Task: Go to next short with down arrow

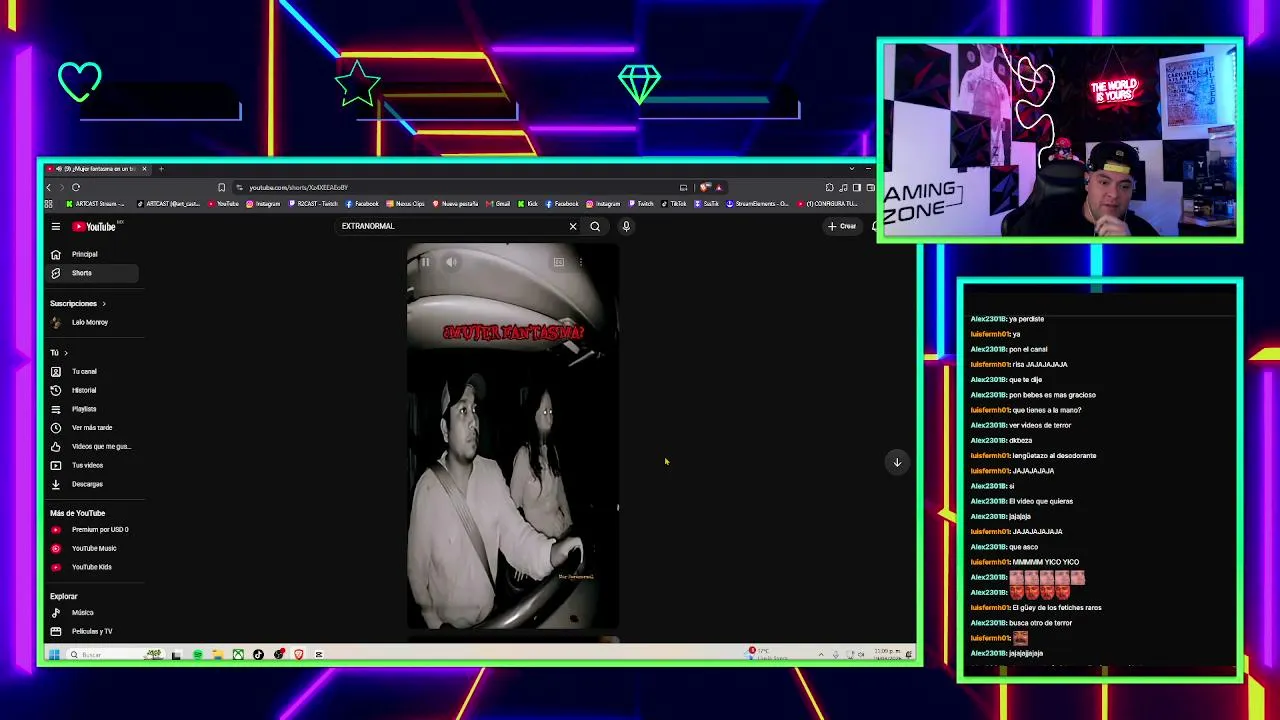Action: click(x=897, y=462)
